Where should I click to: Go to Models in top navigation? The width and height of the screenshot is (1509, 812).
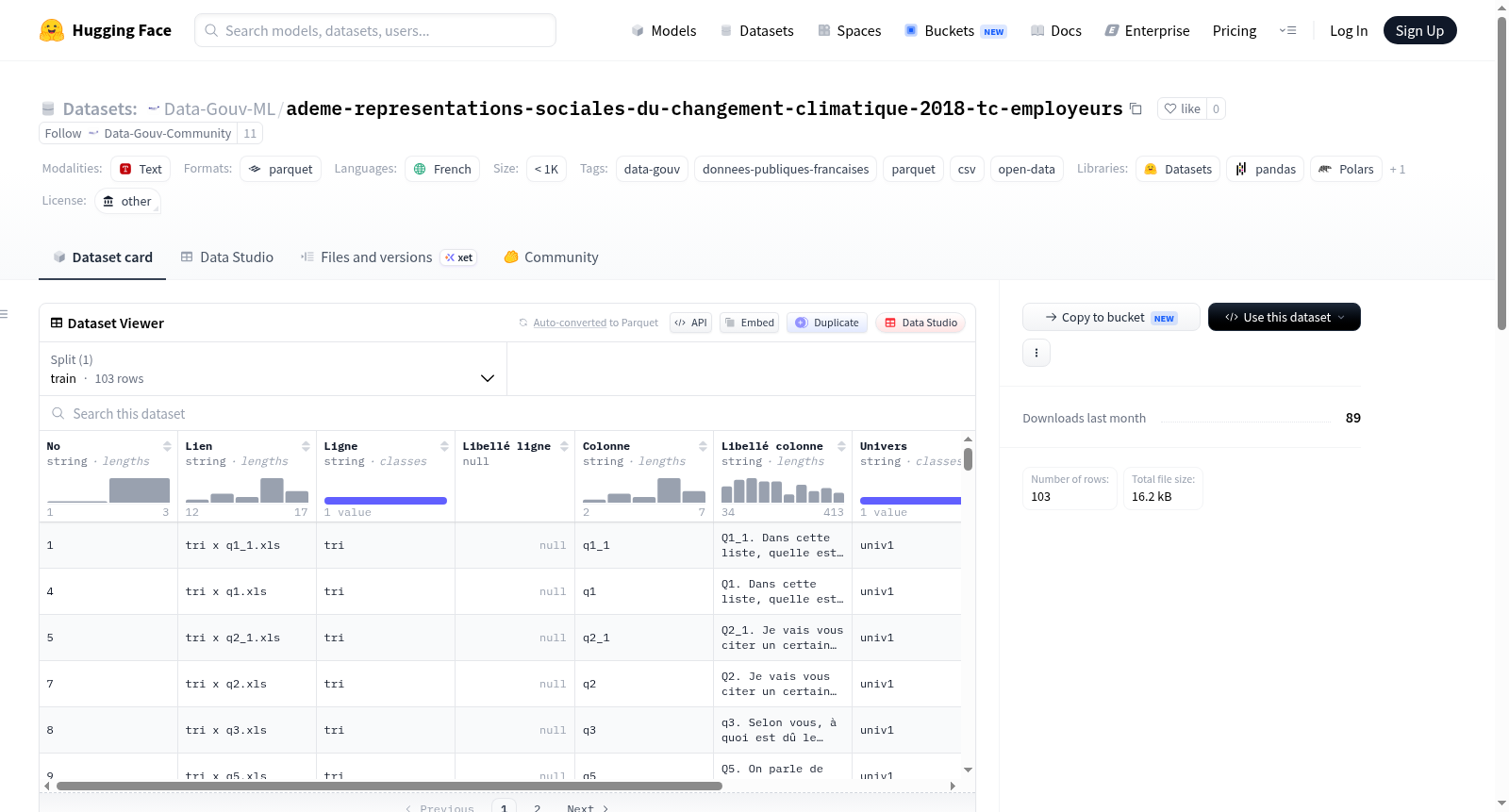[664, 30]
